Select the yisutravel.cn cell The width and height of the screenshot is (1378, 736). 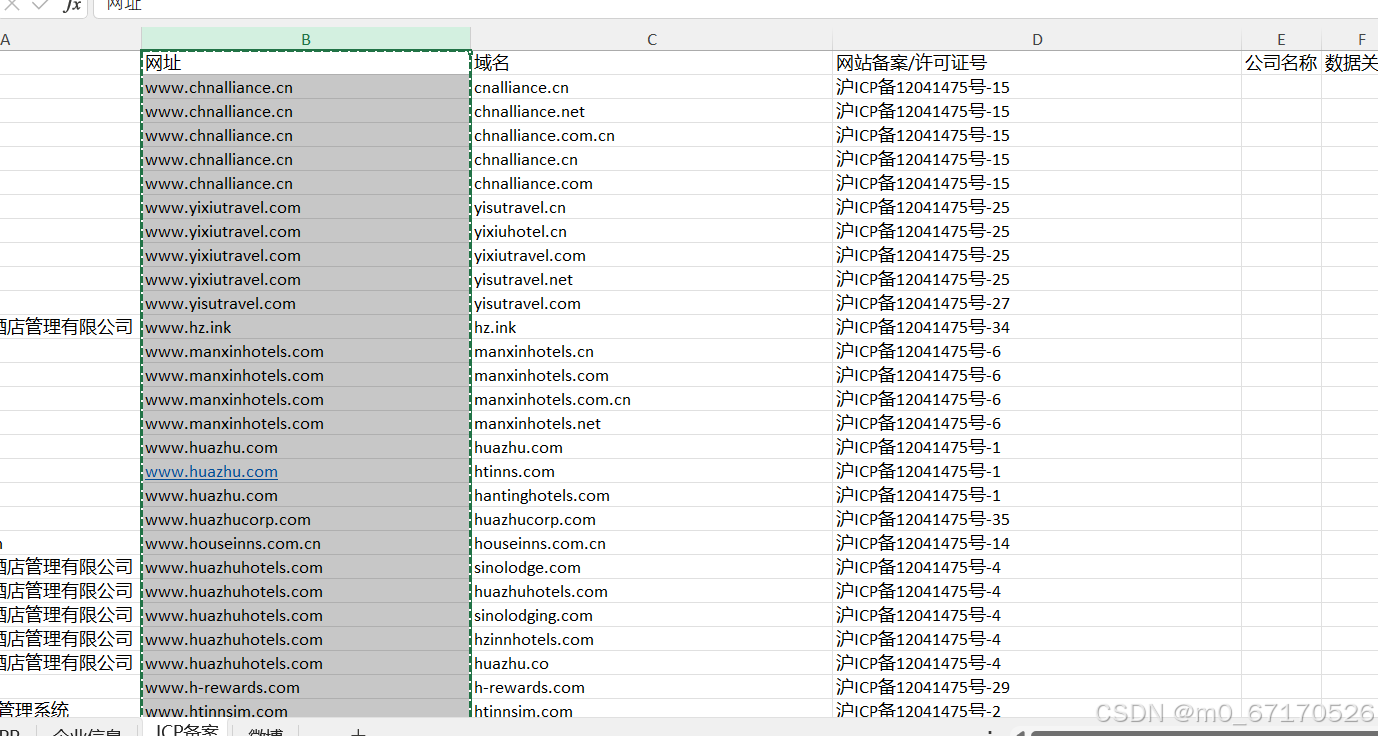(652, 207)
